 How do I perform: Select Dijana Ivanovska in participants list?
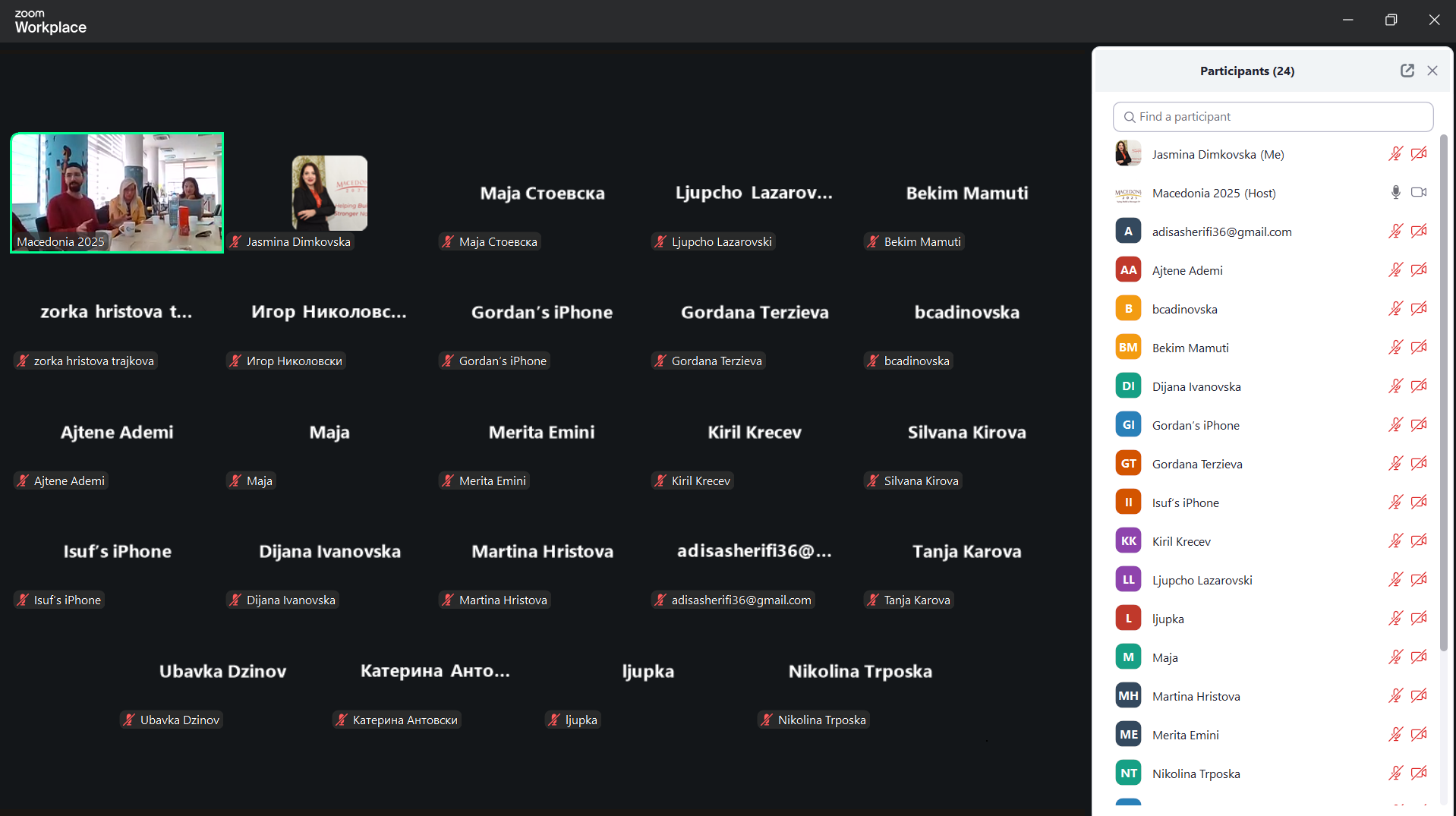1196,386
